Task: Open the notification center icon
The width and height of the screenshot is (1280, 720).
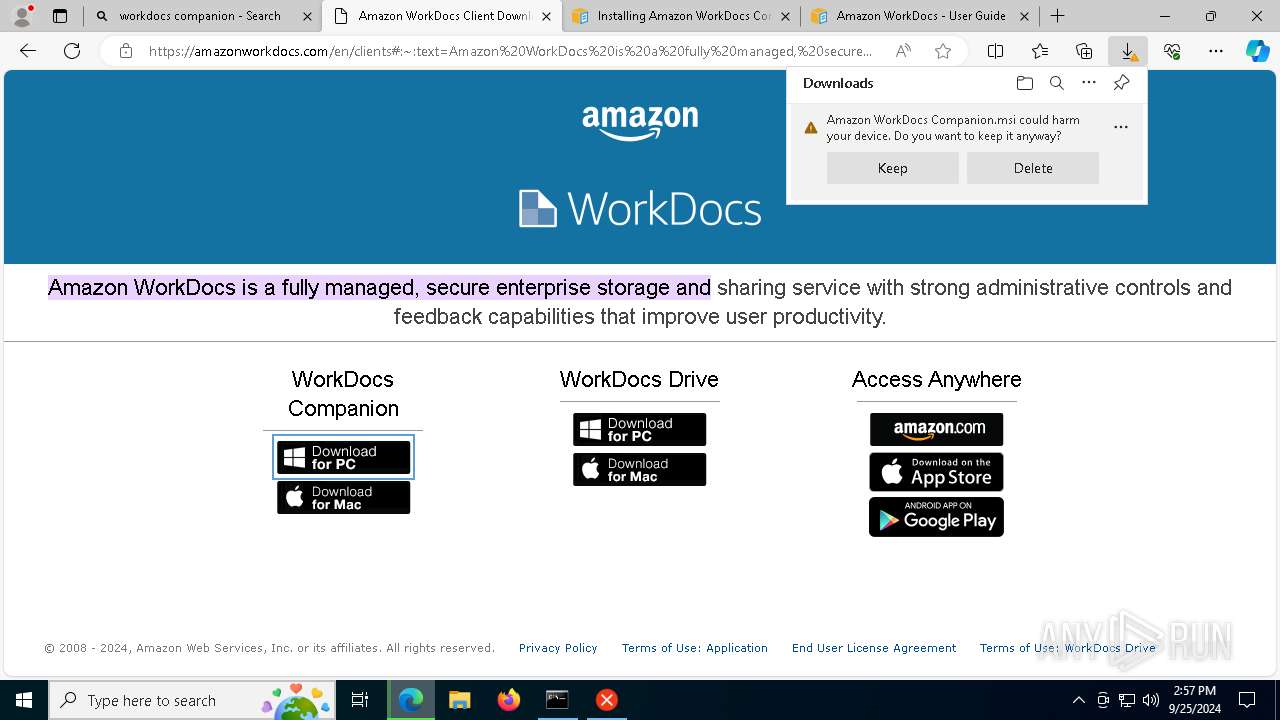Action: pos(1247,700)
